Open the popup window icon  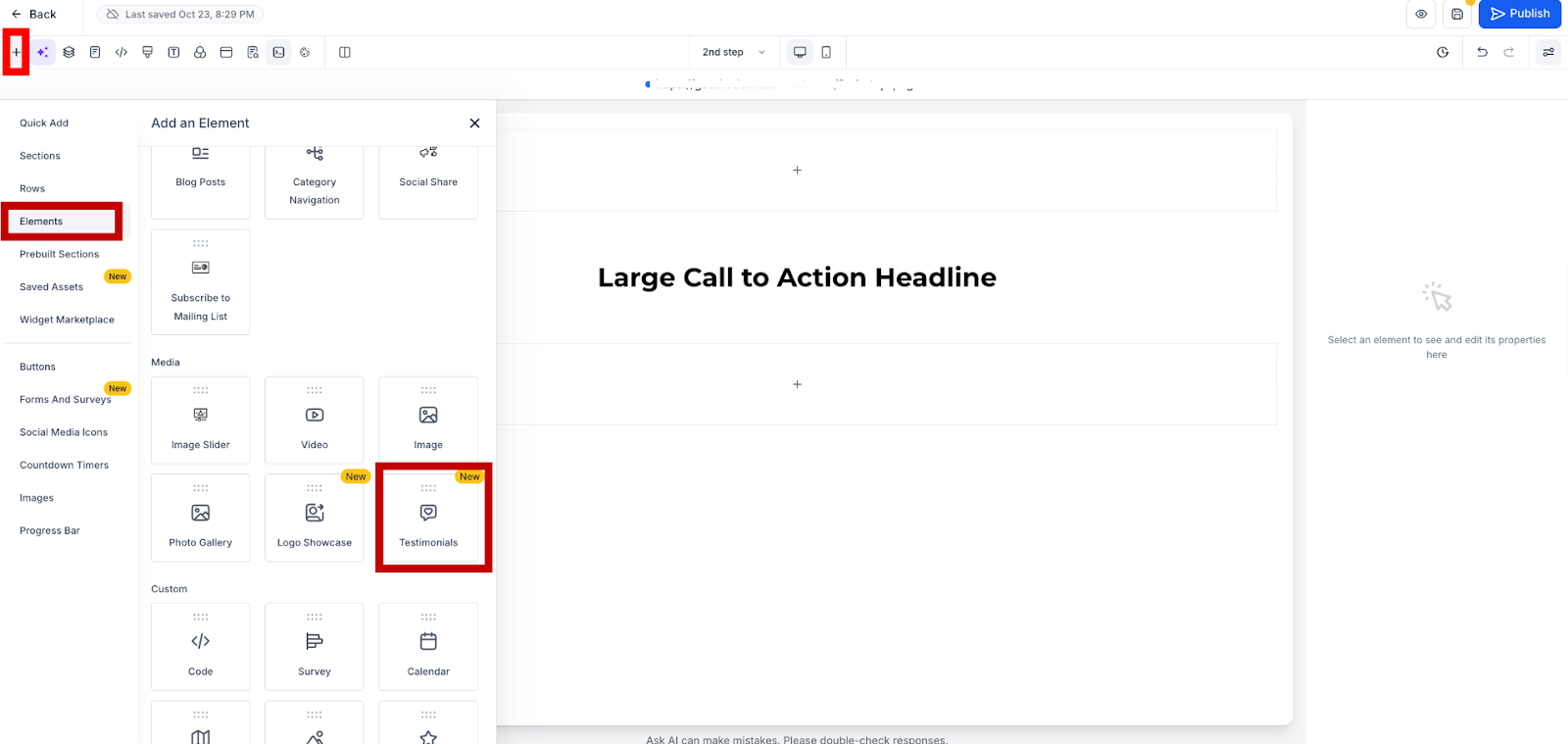click(226, 52)
